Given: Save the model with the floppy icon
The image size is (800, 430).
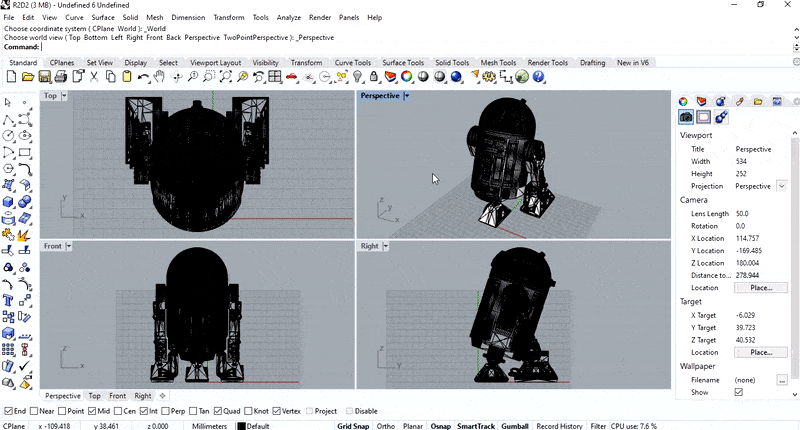Looking at the screenshot, I should click(44, 77).
